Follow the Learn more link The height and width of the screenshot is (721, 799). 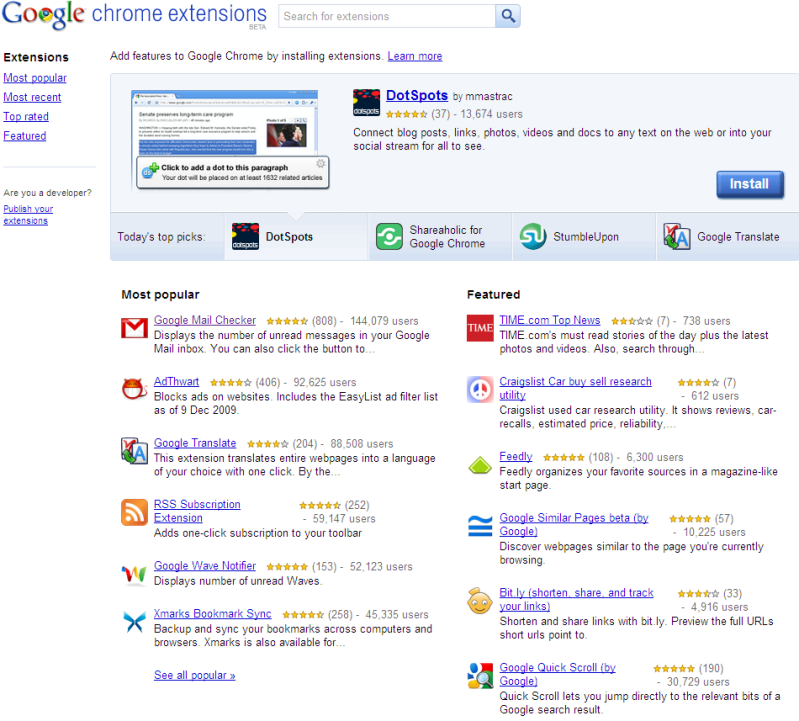[x=415, y=56]
